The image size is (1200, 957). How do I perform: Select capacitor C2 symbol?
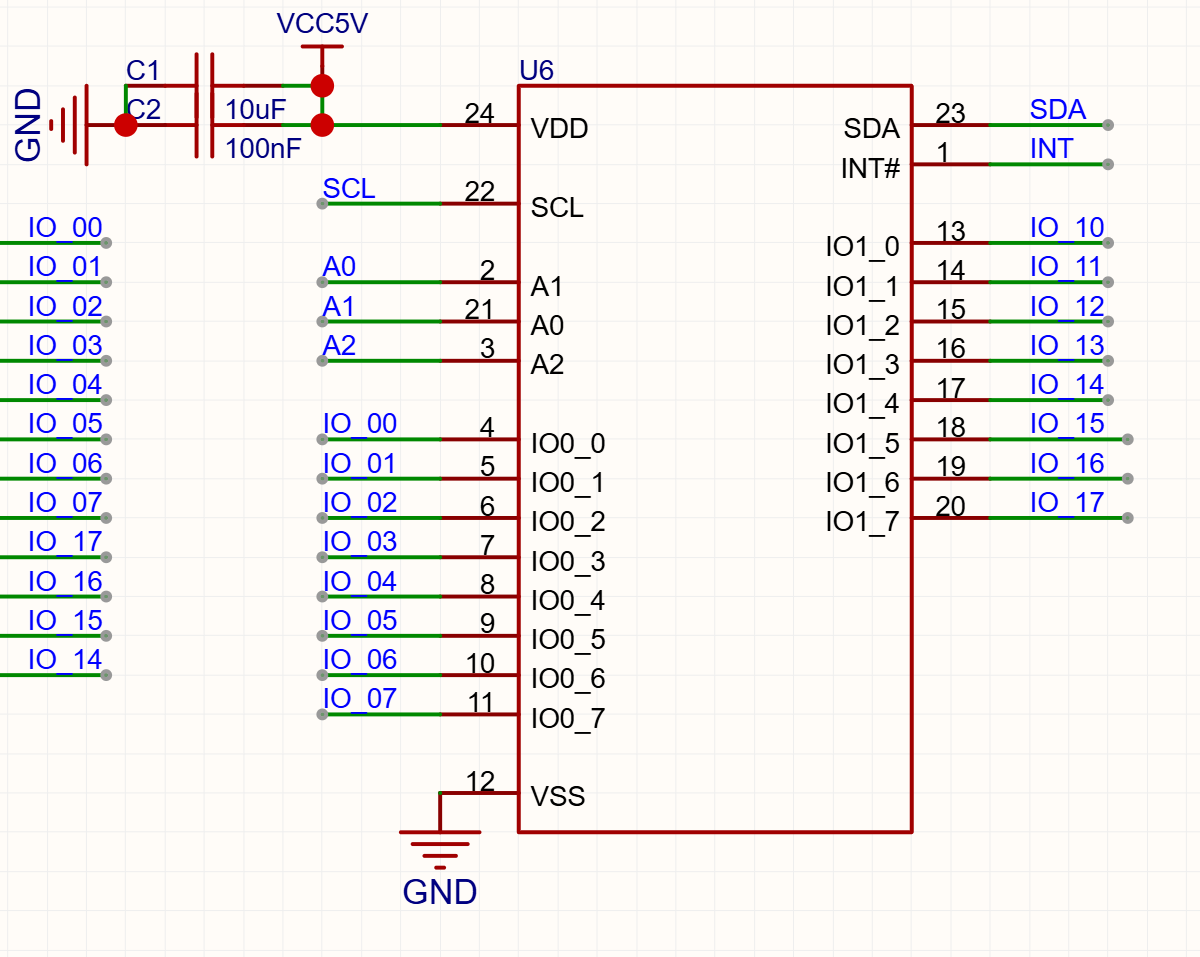(x=205, y=126)
